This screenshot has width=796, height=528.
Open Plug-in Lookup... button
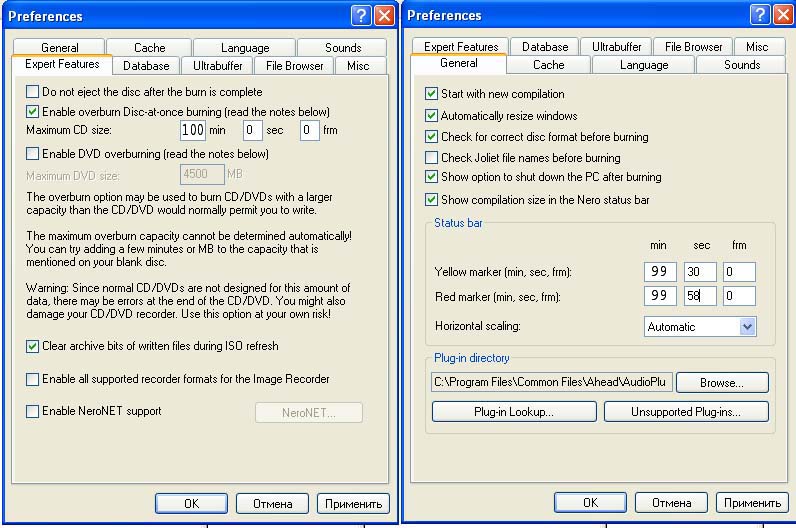(x=513, y=412)
